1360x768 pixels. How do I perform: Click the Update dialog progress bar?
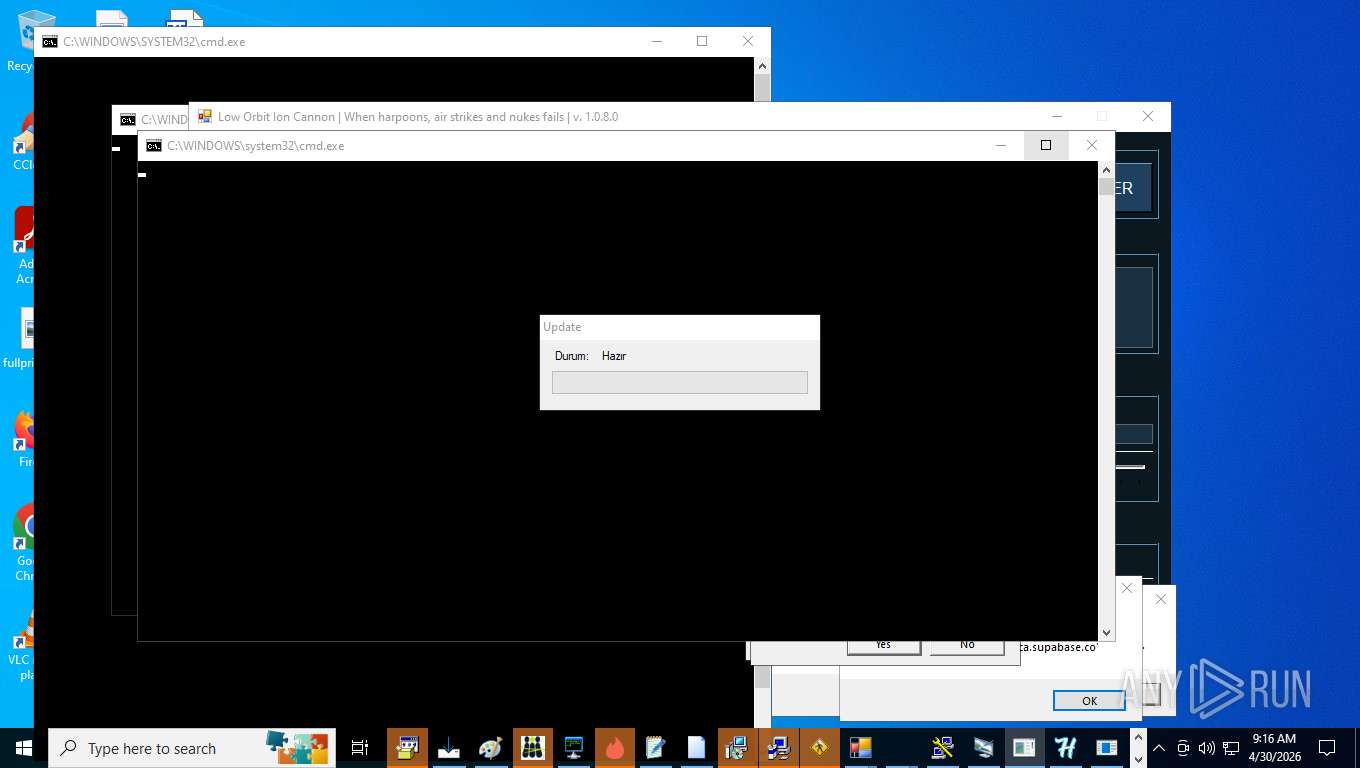pos(680,382)
